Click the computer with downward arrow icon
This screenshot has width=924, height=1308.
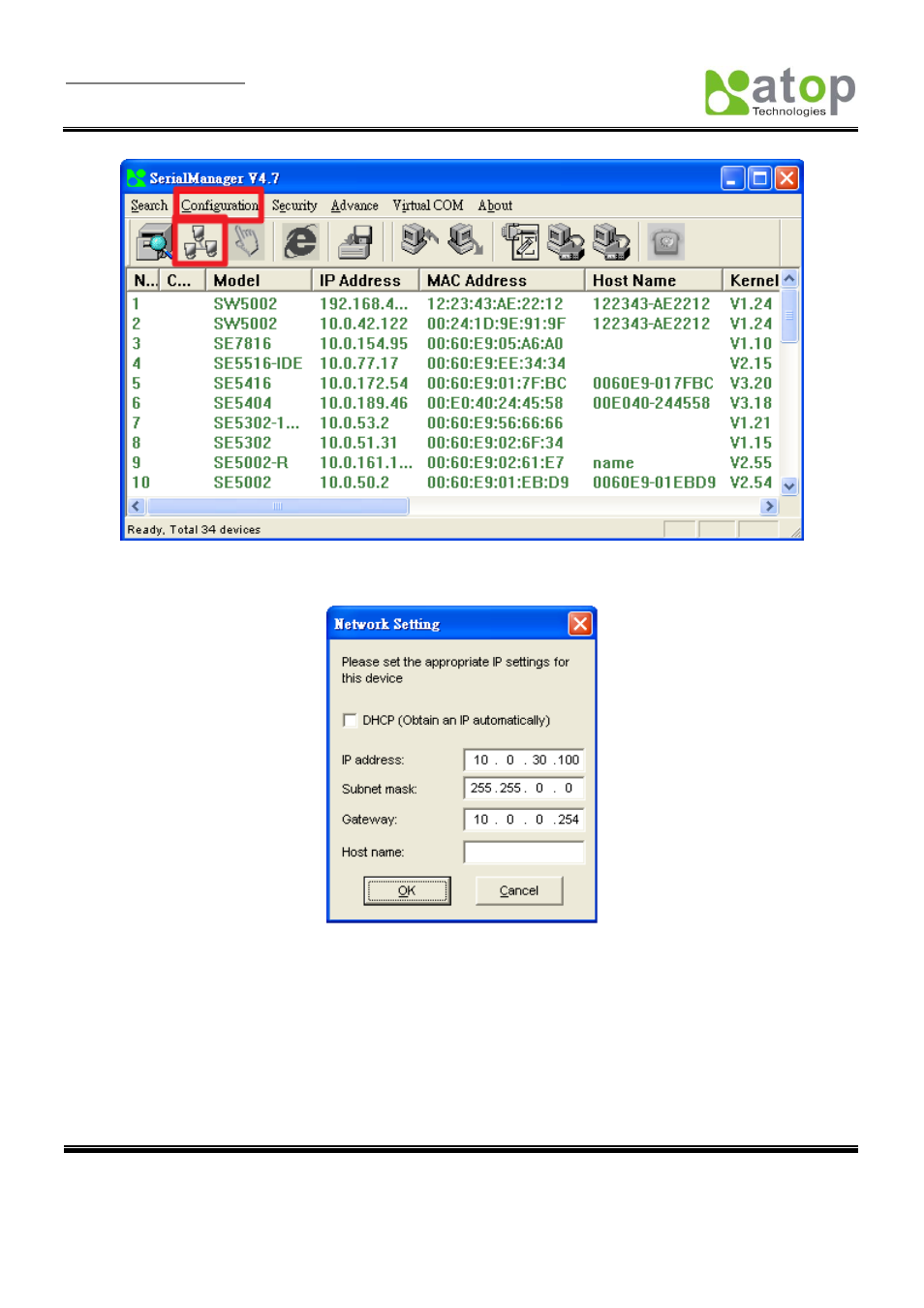pos(465,240)
